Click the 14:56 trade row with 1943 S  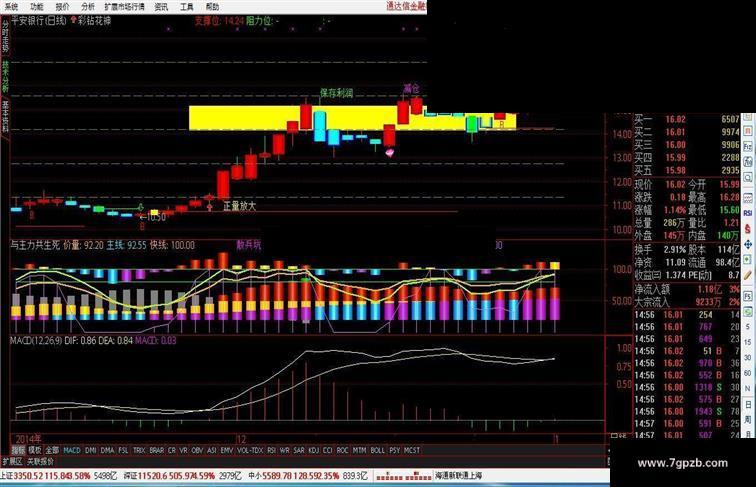pyautogui.click(x=687, y=411)
